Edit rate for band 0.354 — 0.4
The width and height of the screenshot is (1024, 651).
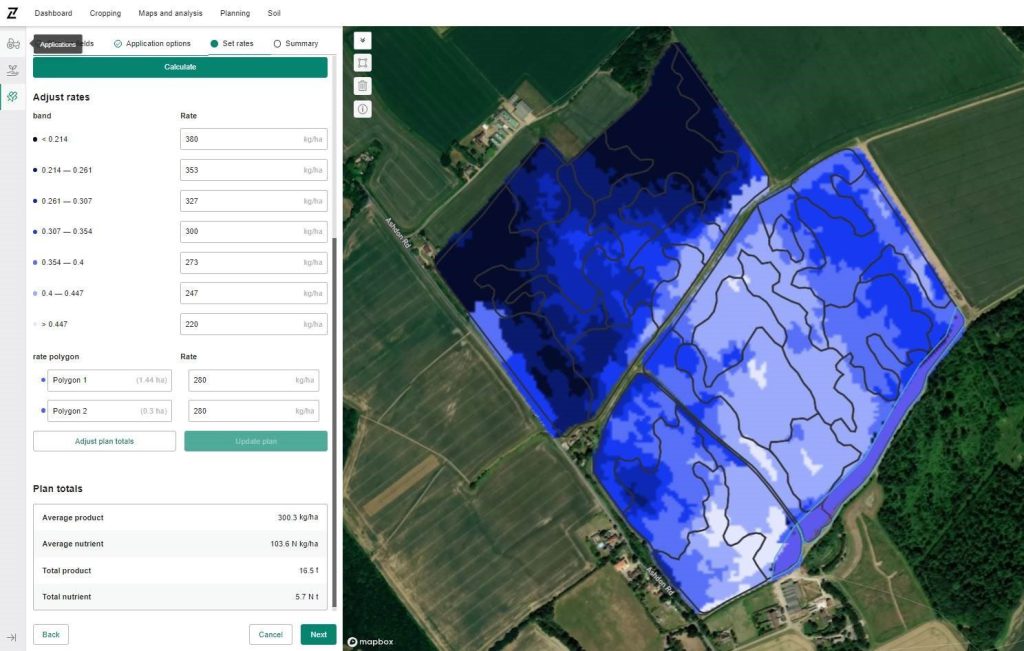point(254,262)
